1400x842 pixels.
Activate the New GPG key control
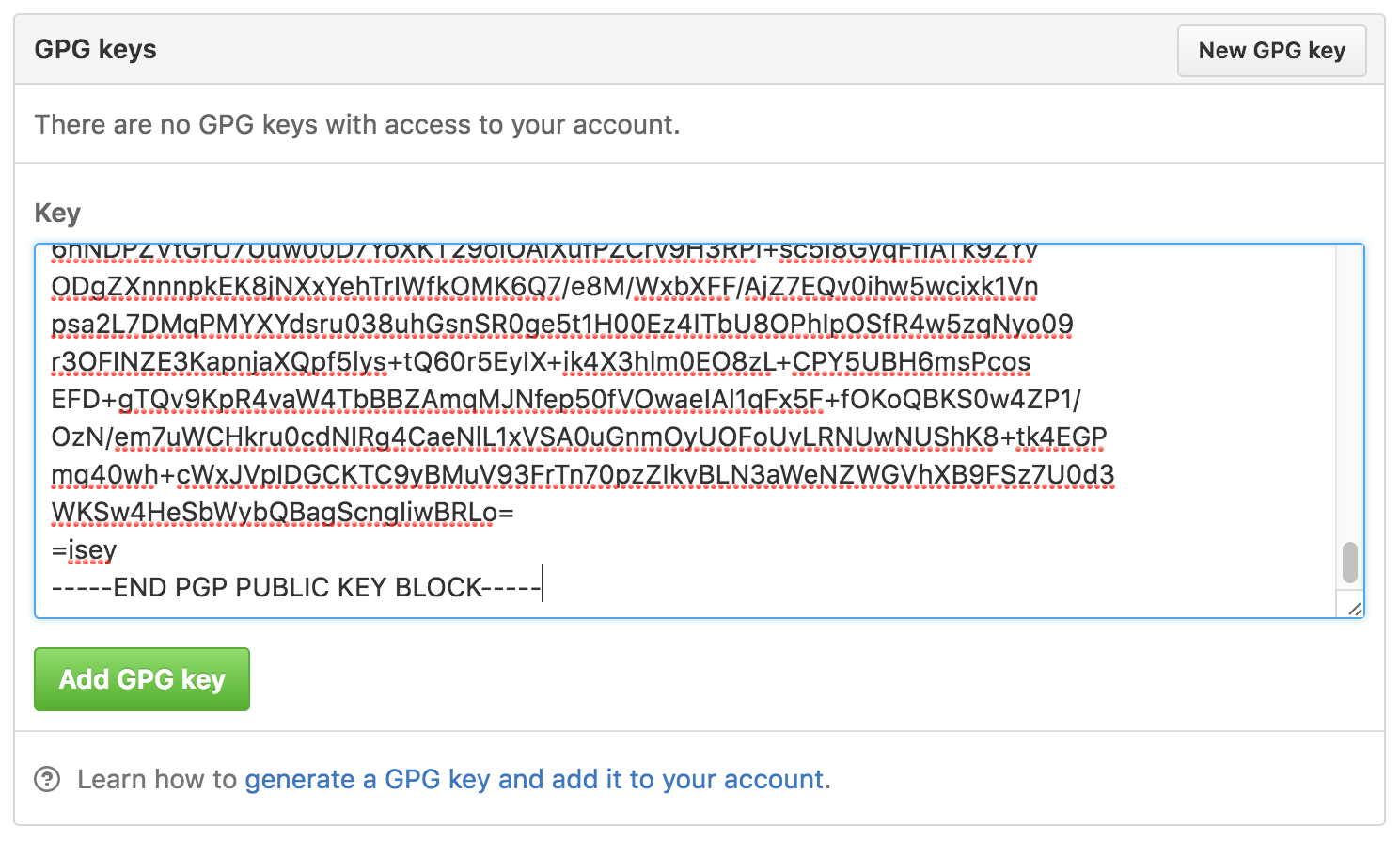point(1271,51)
